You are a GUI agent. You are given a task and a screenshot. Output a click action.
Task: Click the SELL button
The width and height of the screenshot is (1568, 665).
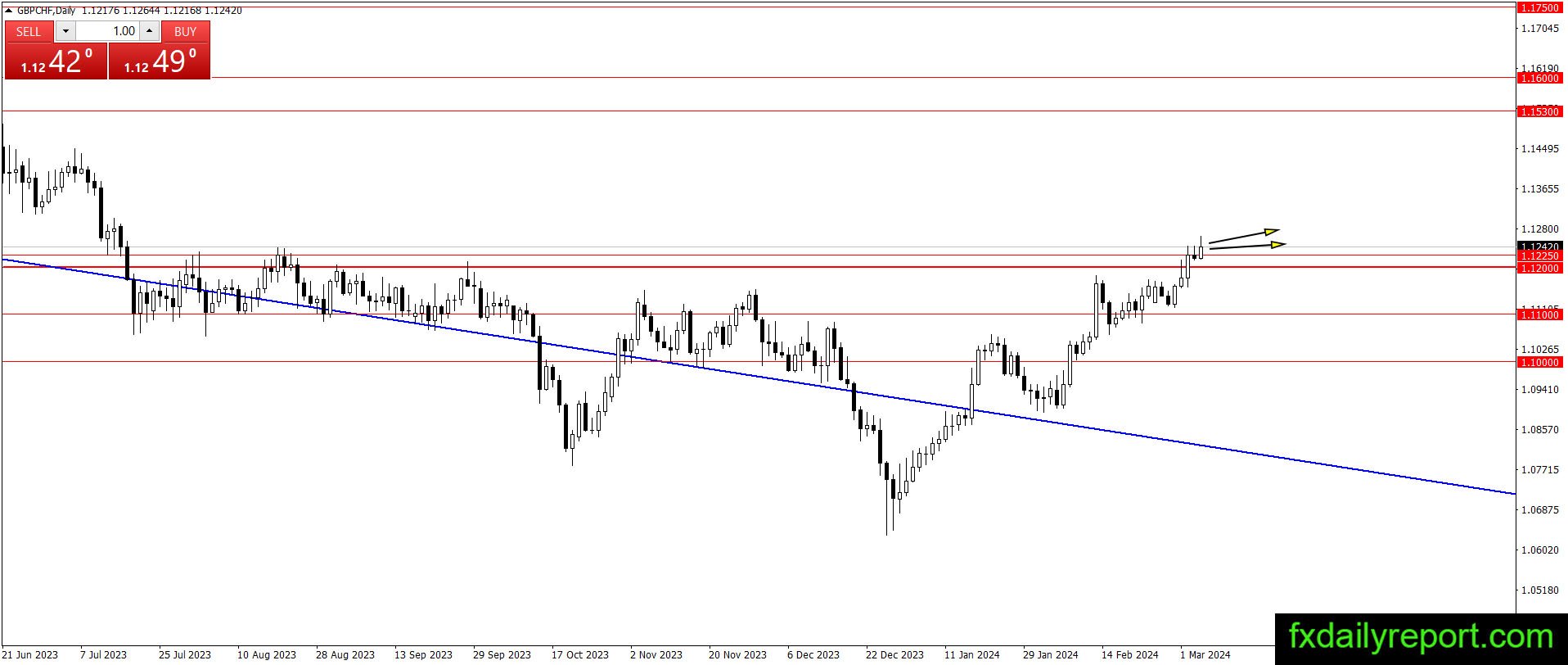click(29, 31)
